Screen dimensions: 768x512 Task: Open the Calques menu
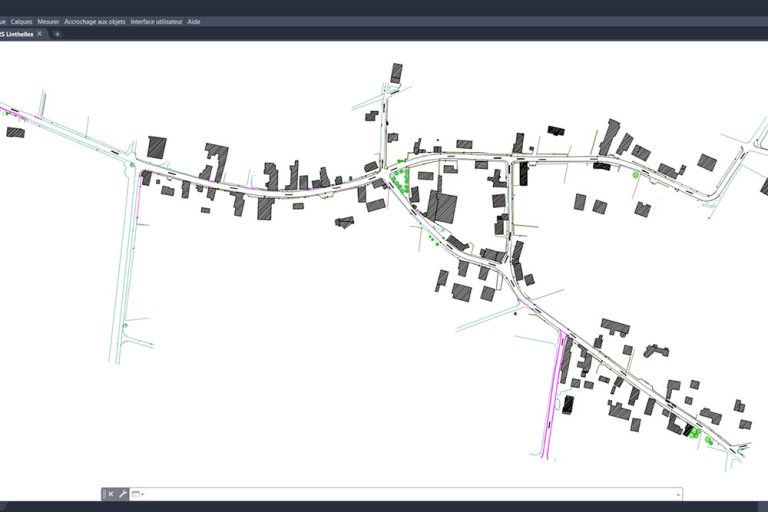[21, 21]
